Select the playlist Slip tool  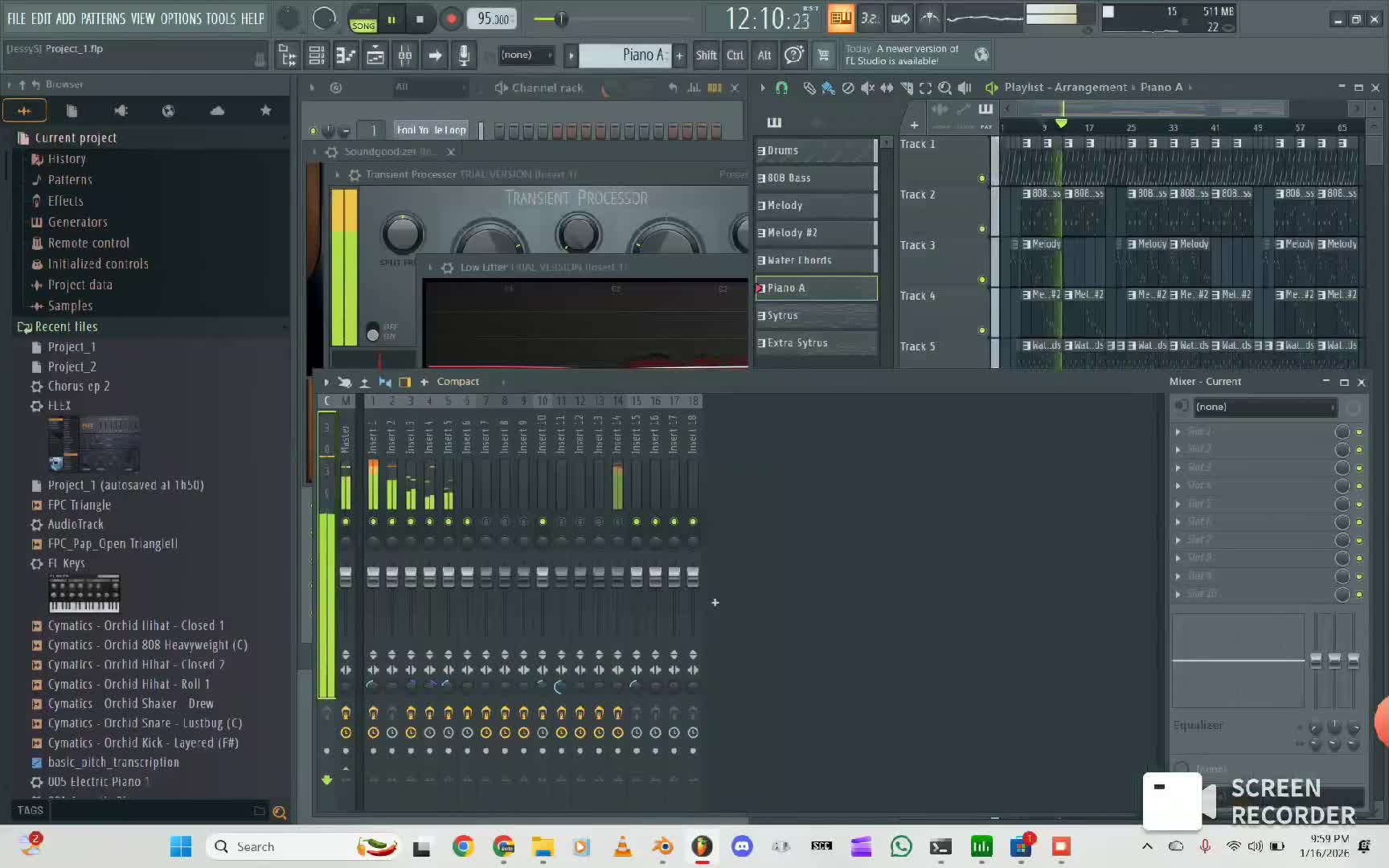coord(887,88)
